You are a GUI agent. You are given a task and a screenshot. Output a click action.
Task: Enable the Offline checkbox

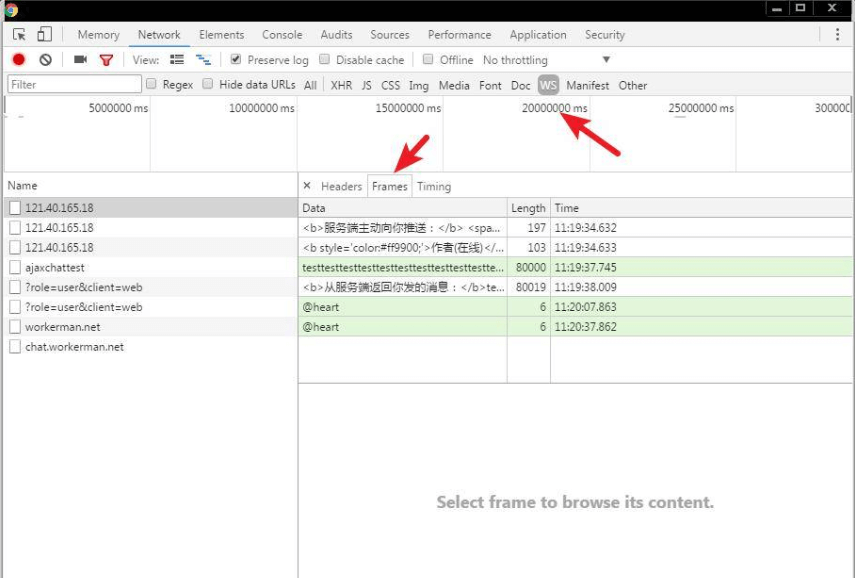click(x=429, y=59)
